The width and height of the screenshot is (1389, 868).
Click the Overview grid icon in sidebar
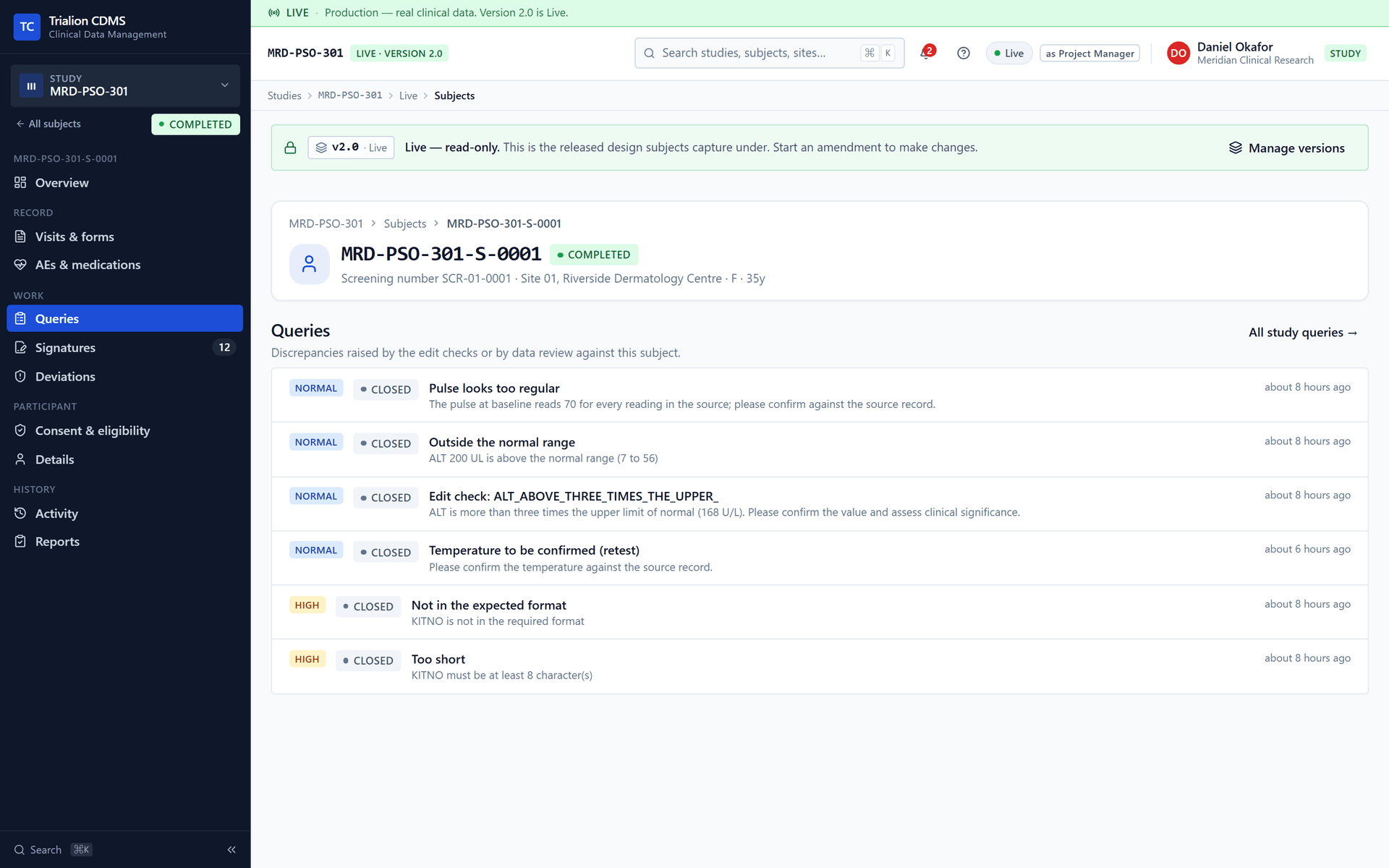(x=20, y=182)
